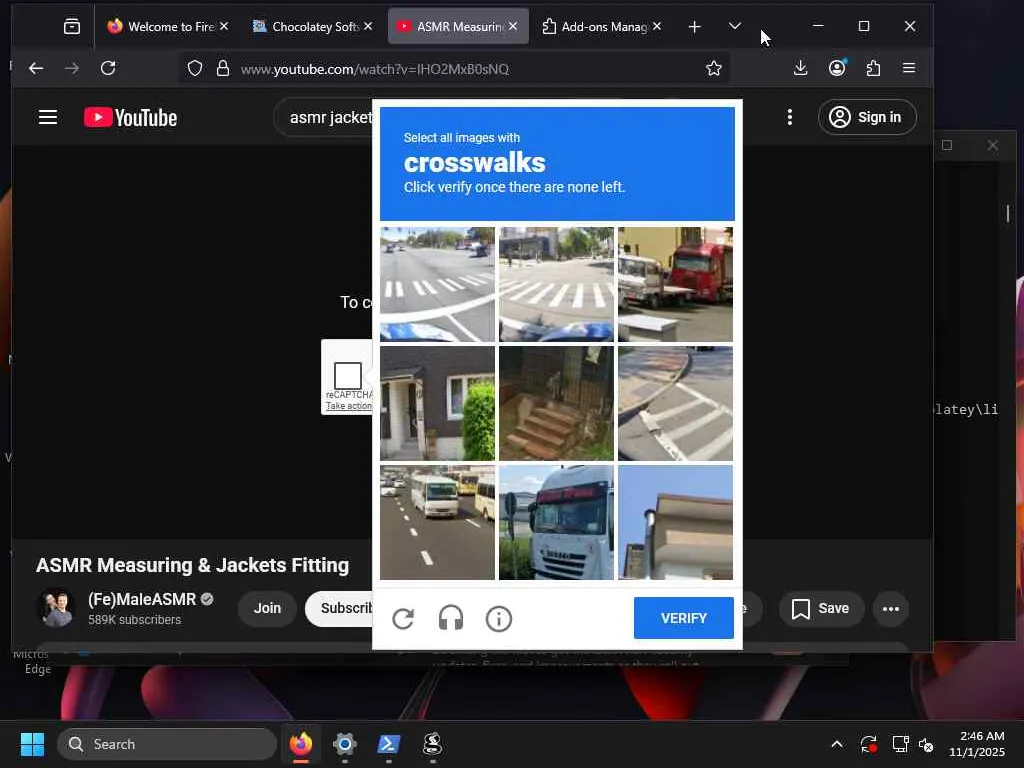Viewport: 1024px width, 768px height.
Task: Open the Firefox account icon
Action: (x=837, y=68)
